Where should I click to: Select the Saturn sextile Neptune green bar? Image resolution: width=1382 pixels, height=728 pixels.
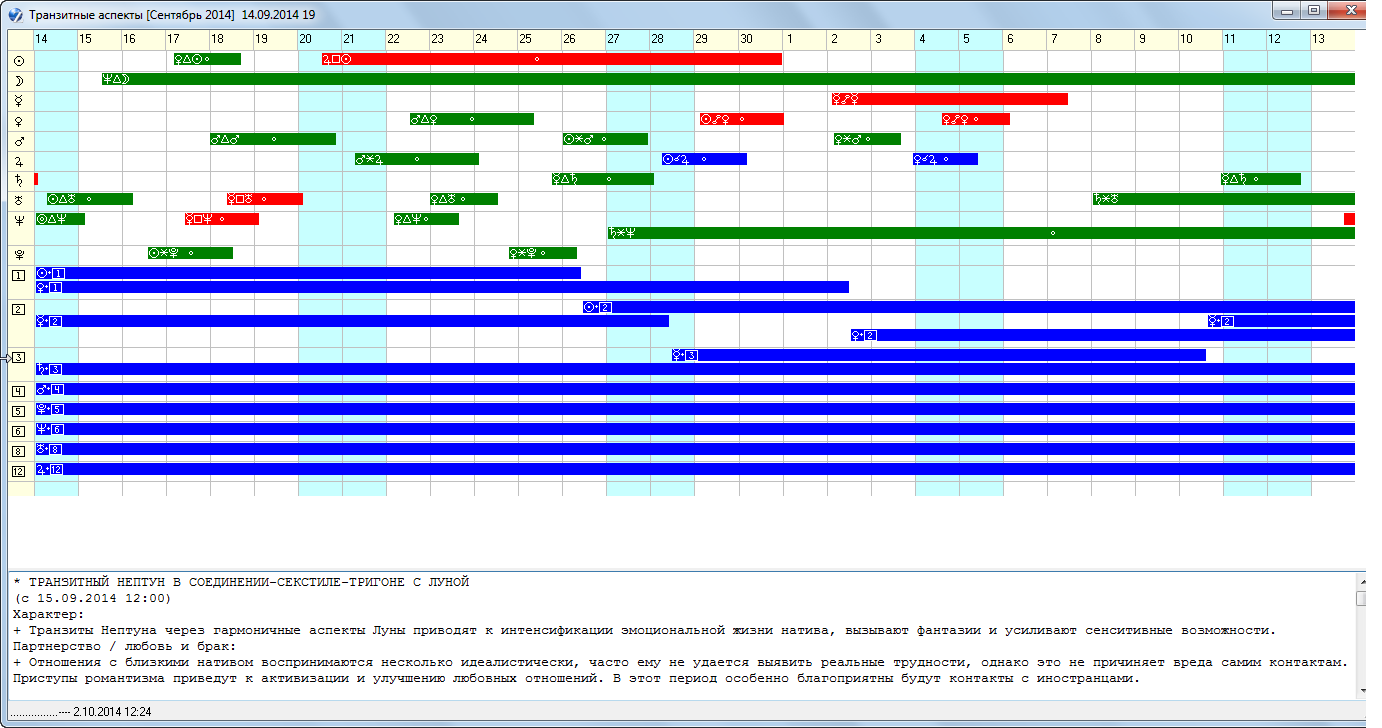coord(980,233)
